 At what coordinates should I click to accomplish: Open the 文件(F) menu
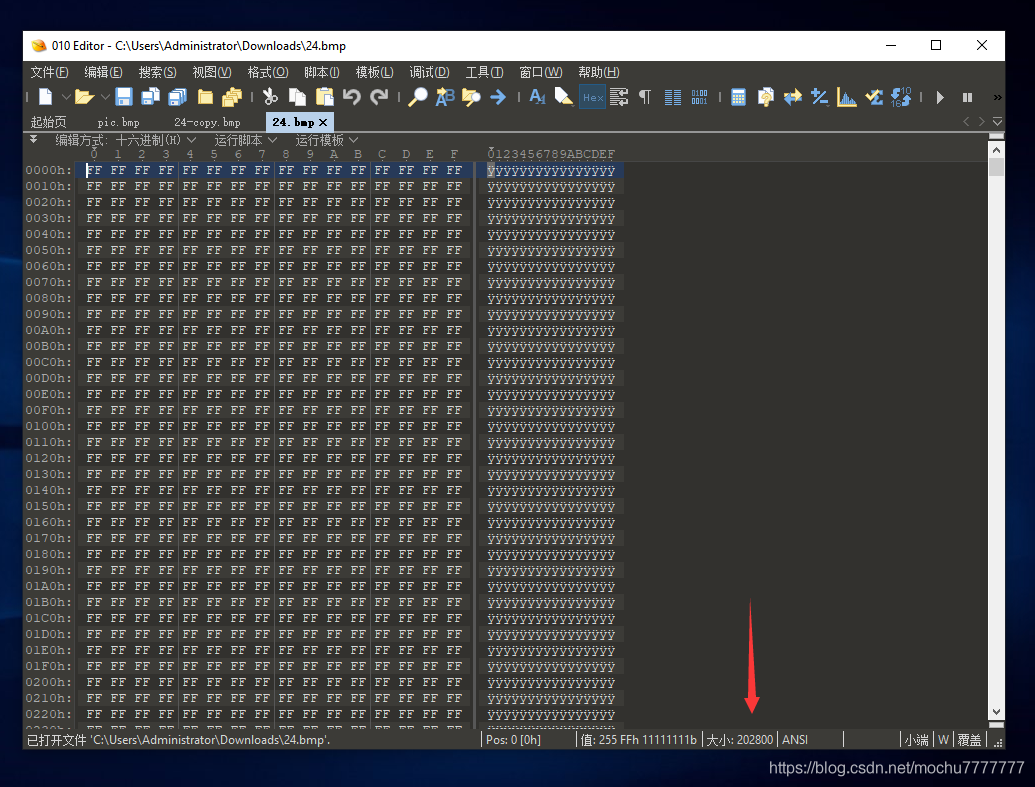(x=50, y=72)
